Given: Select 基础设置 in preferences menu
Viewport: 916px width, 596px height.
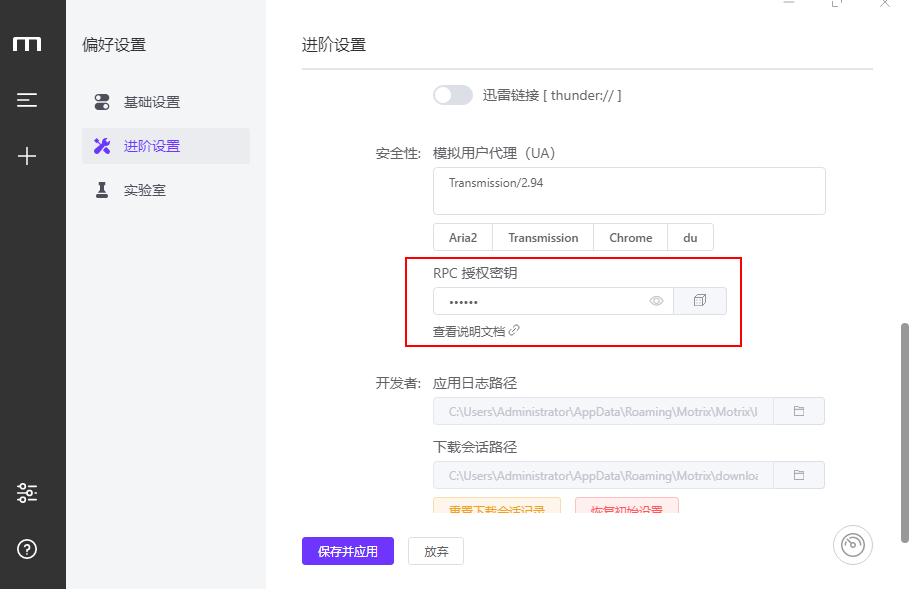Looking at the screenshot, I should (152, 102).
